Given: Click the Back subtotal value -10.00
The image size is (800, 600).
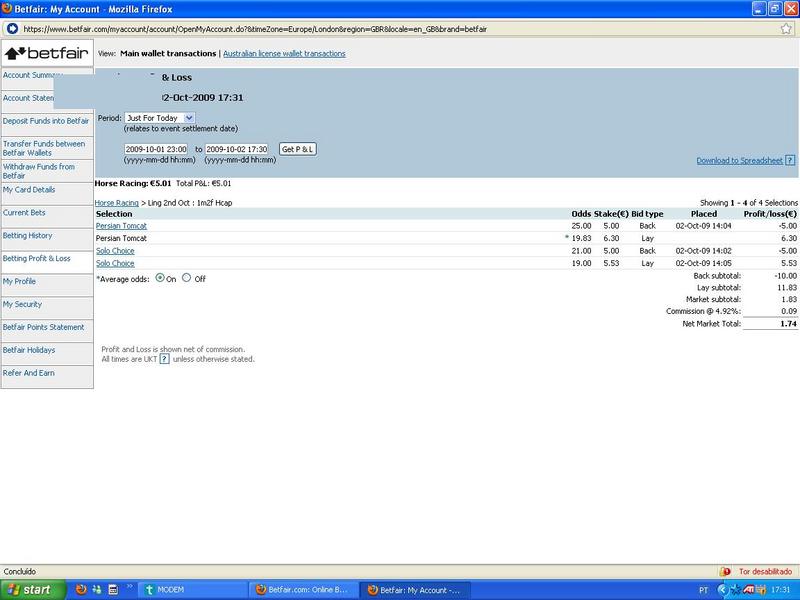Looking at the screenshot, I should click(786, 276).
